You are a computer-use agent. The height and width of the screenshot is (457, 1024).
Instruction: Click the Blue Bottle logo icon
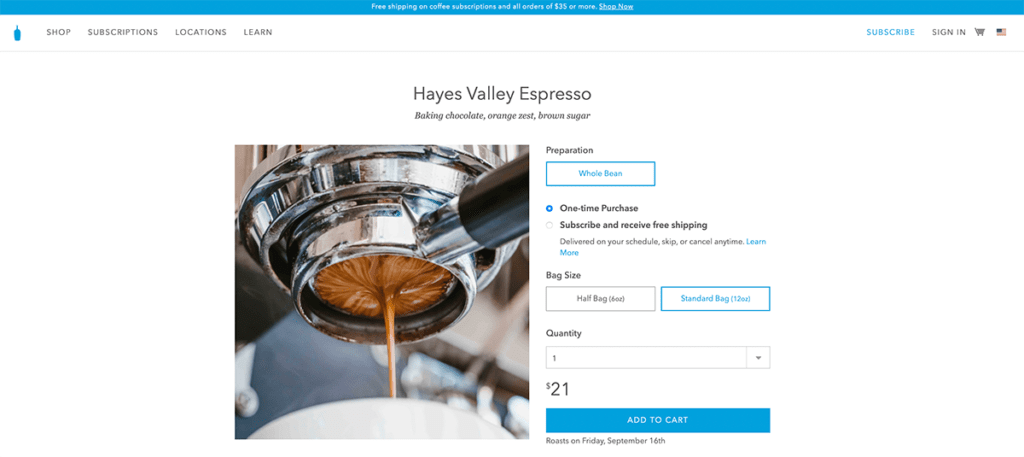[x=17, y=33]
